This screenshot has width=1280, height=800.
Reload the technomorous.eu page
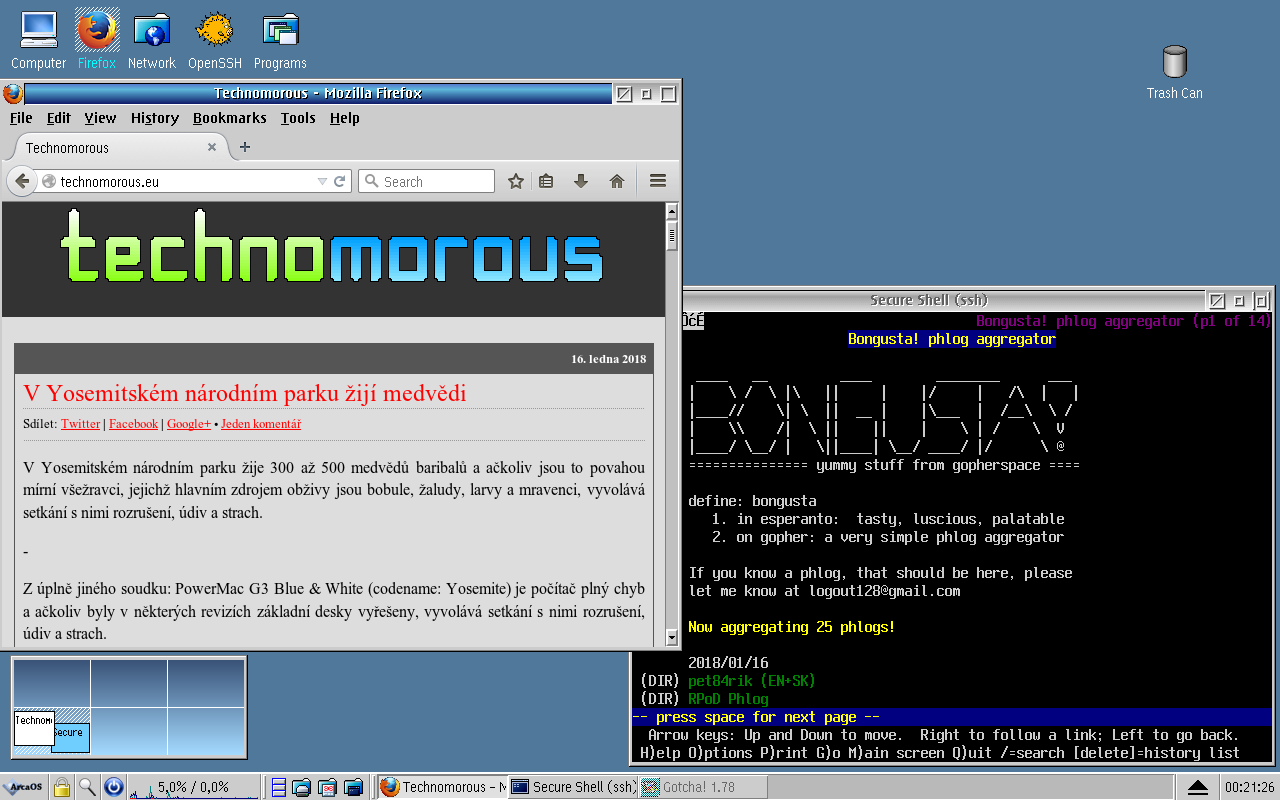click(340, 181)
